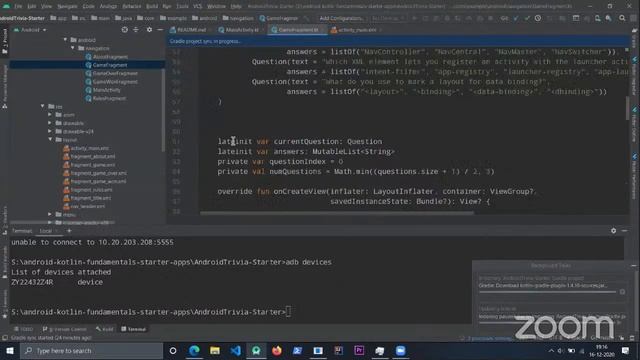
Task: Collapse the res folder
Action: pyautogui.click(x=42, y=106)
